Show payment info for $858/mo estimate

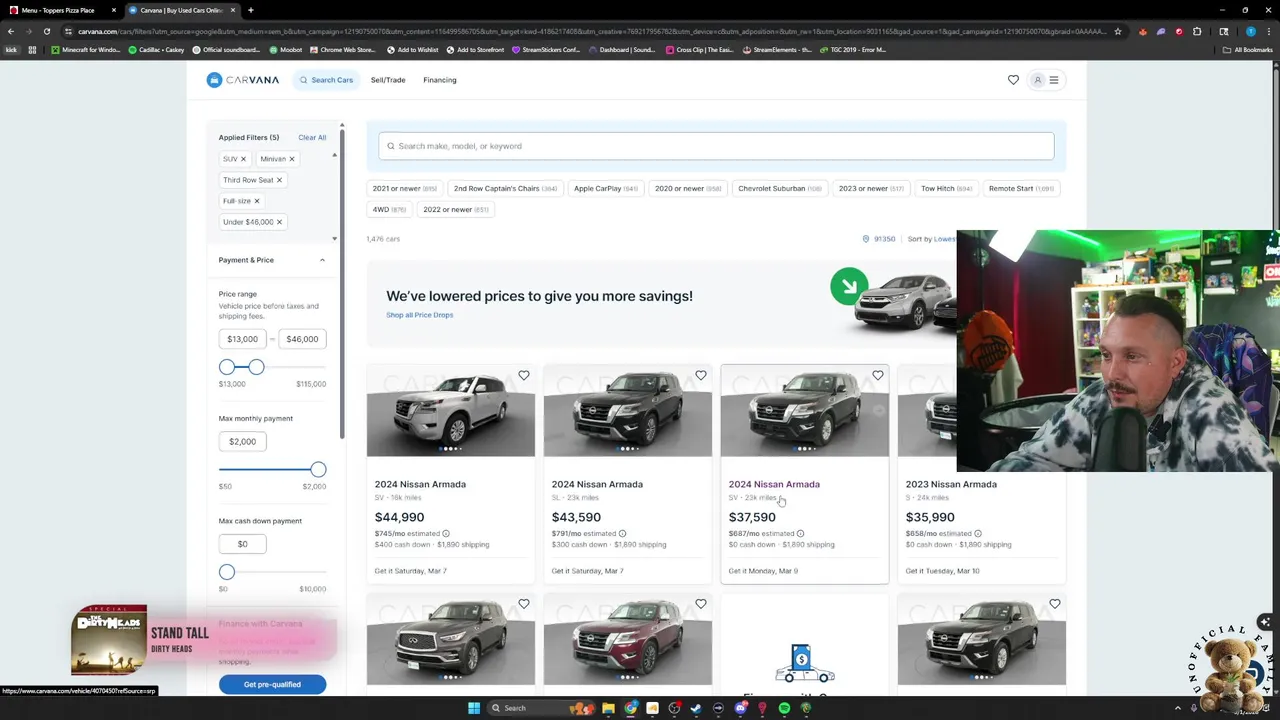978,534
